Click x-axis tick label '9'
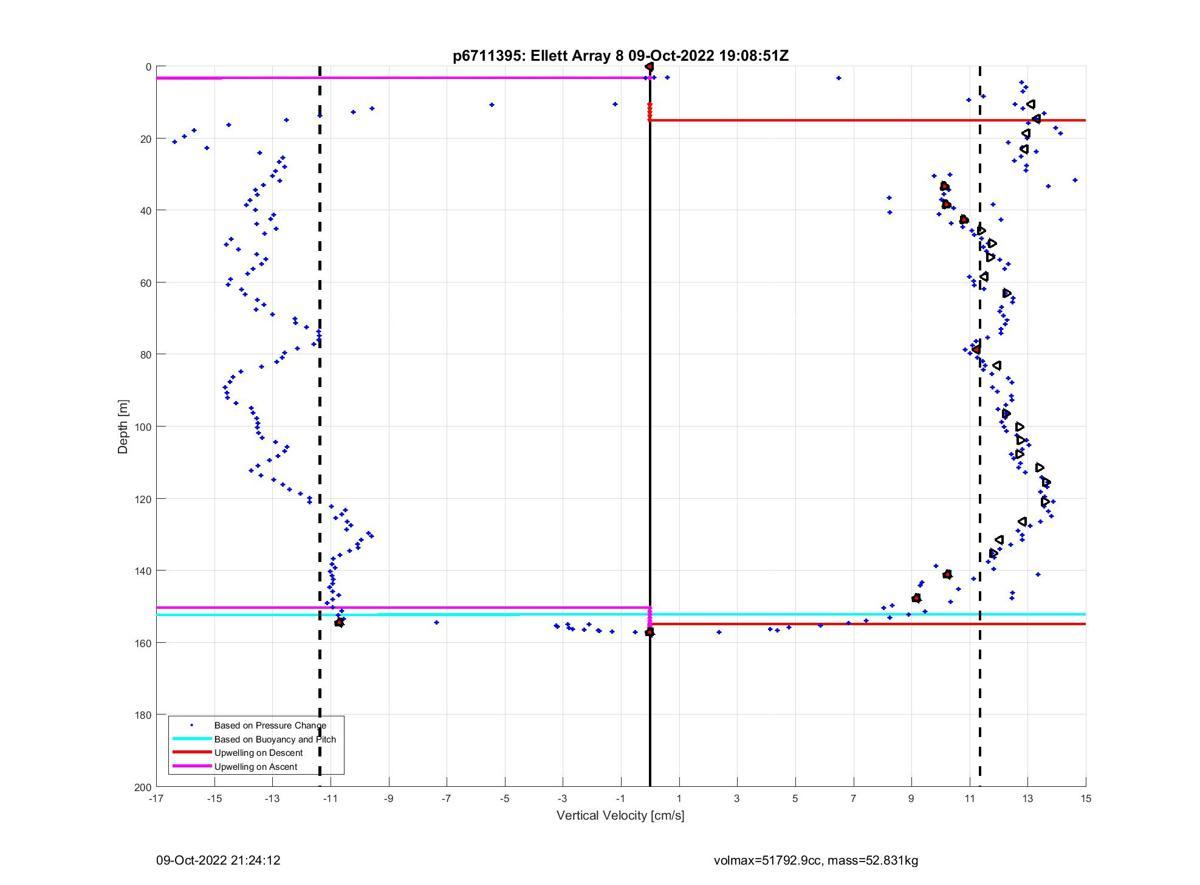 click(x=911, y=798)
